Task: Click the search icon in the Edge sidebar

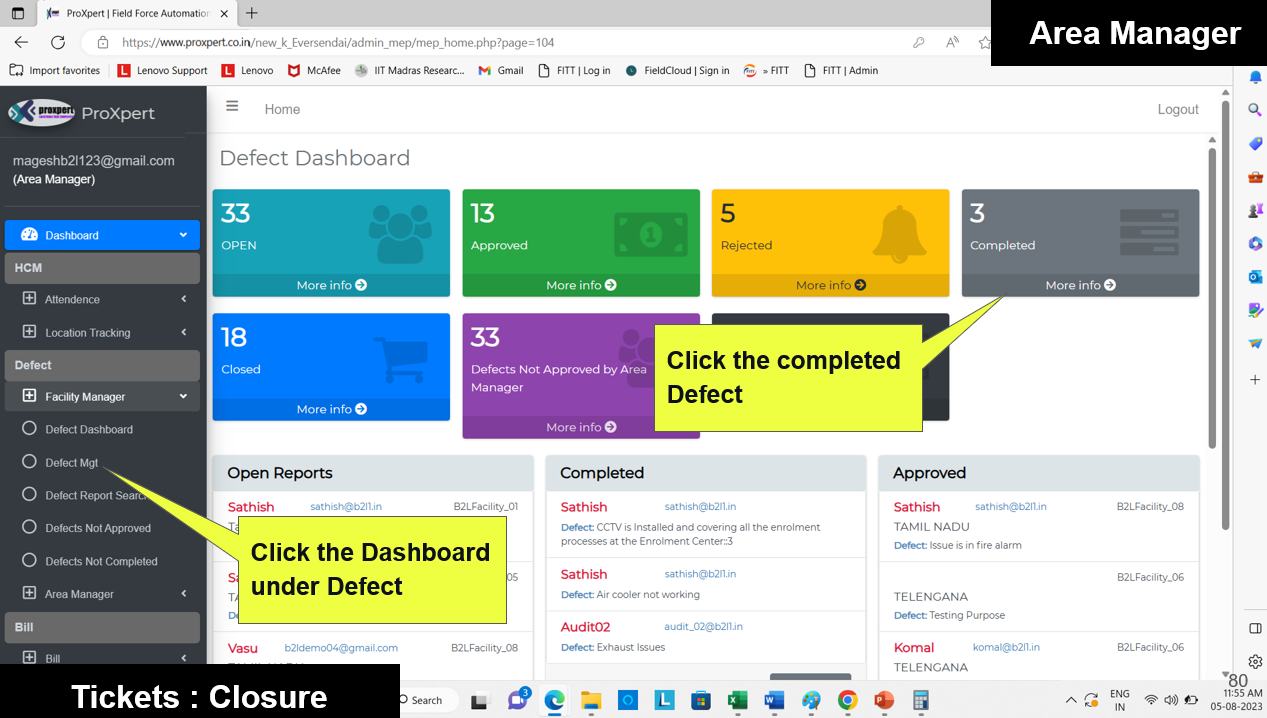Action: 1255,110
